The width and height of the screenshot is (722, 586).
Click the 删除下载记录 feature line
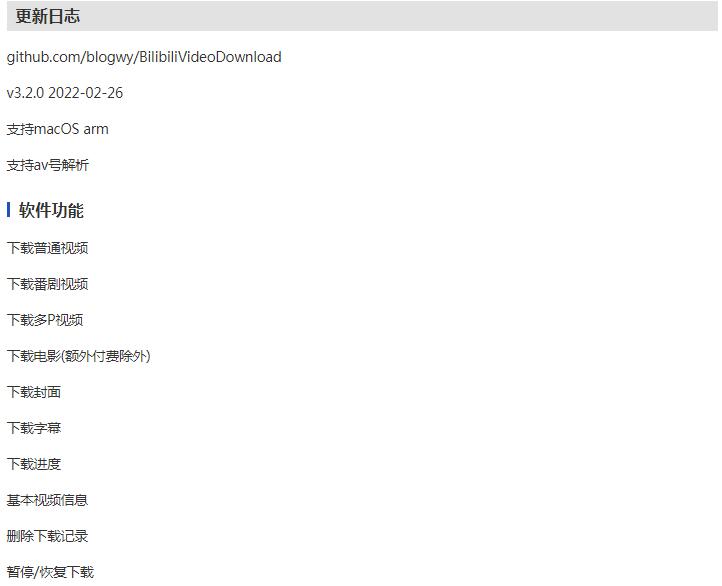pyautogui.click(x=47, y=536)
